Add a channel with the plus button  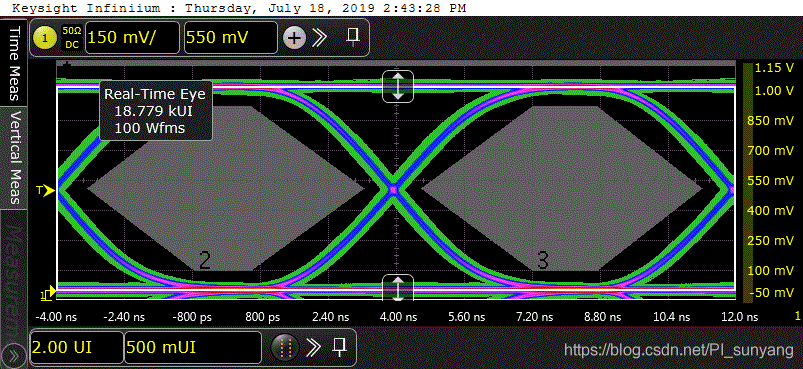click(x=294, y=38)
